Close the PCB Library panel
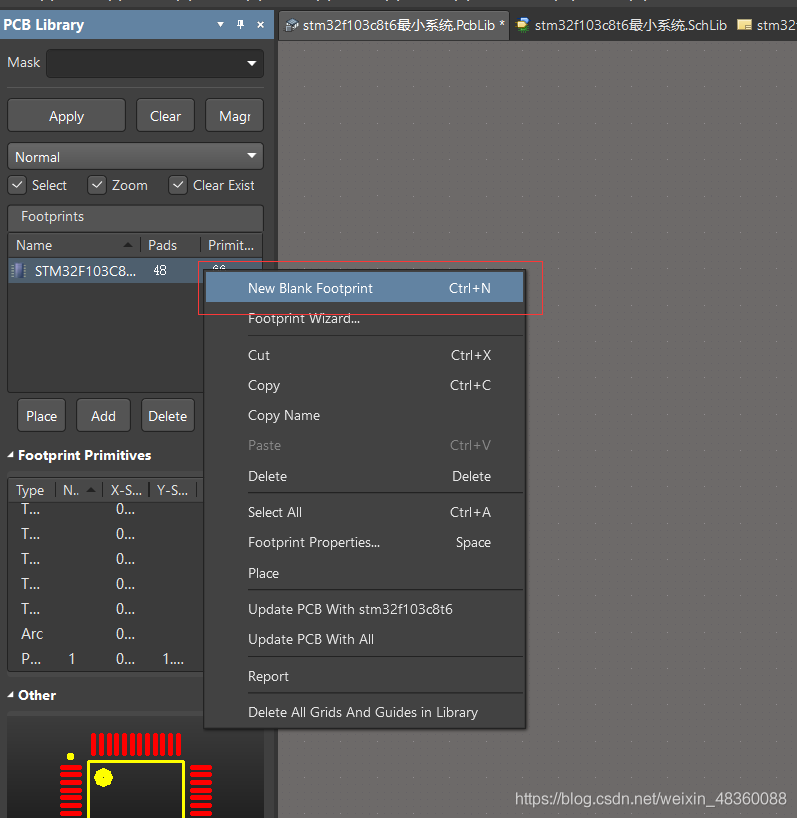 click(260, 25)
